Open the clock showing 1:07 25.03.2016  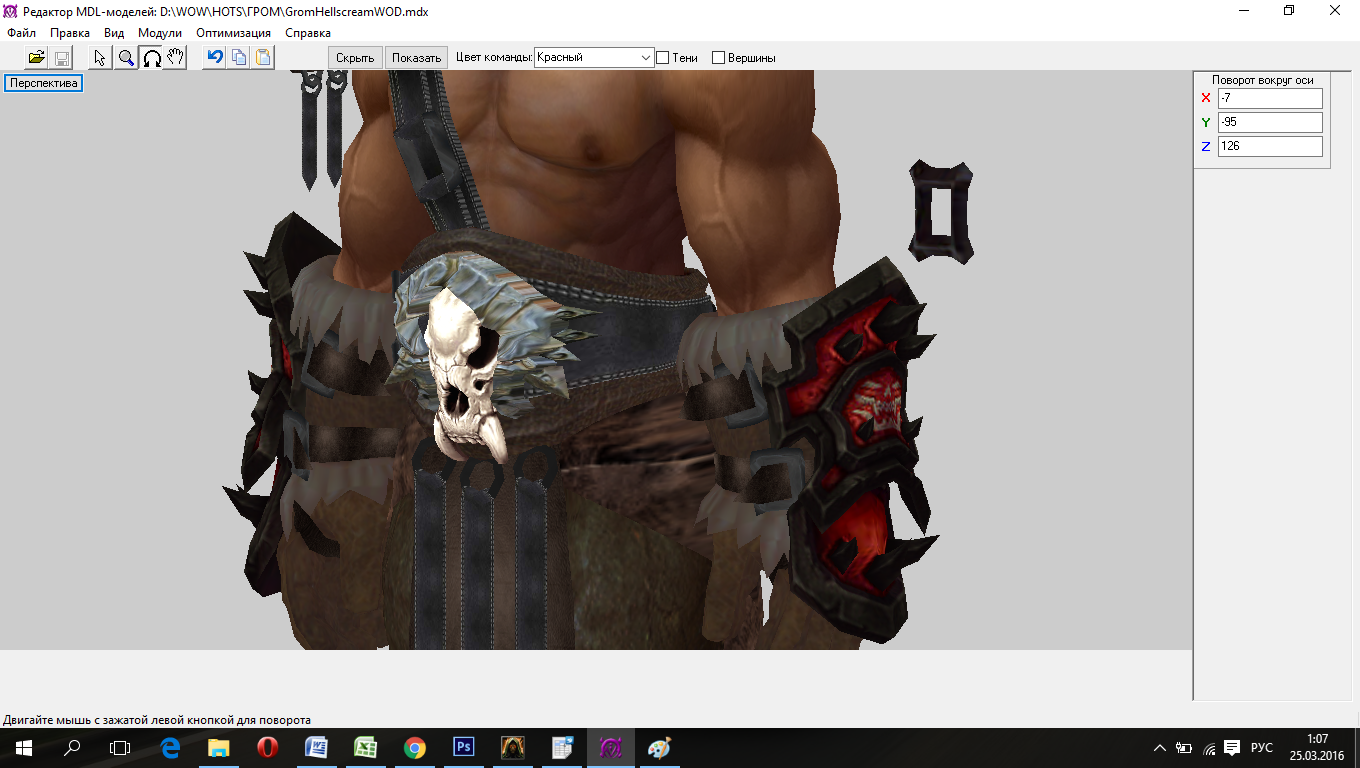pos(1317,748)
